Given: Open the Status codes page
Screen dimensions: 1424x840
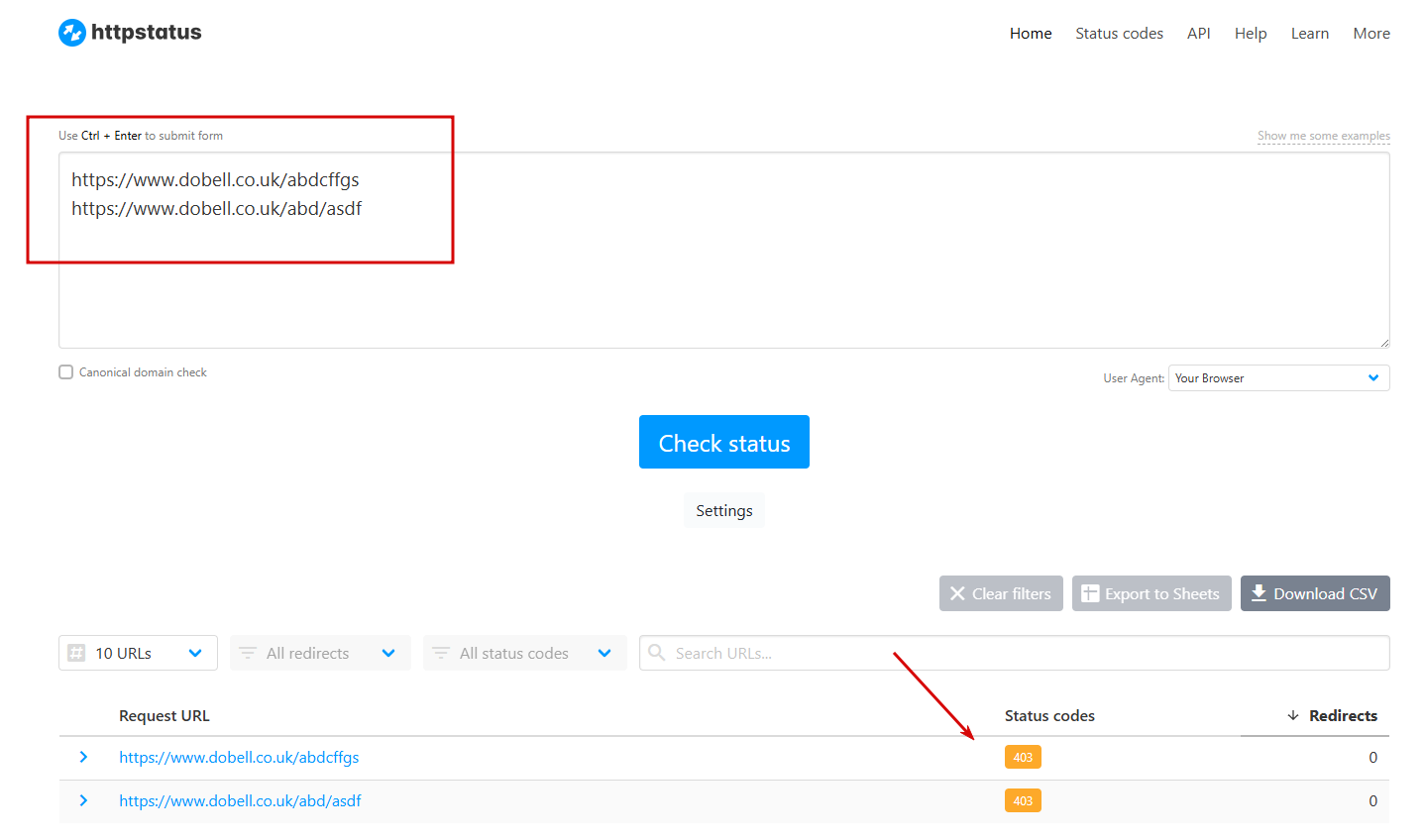Looking at the screenshot, I should click(1119, 34).
